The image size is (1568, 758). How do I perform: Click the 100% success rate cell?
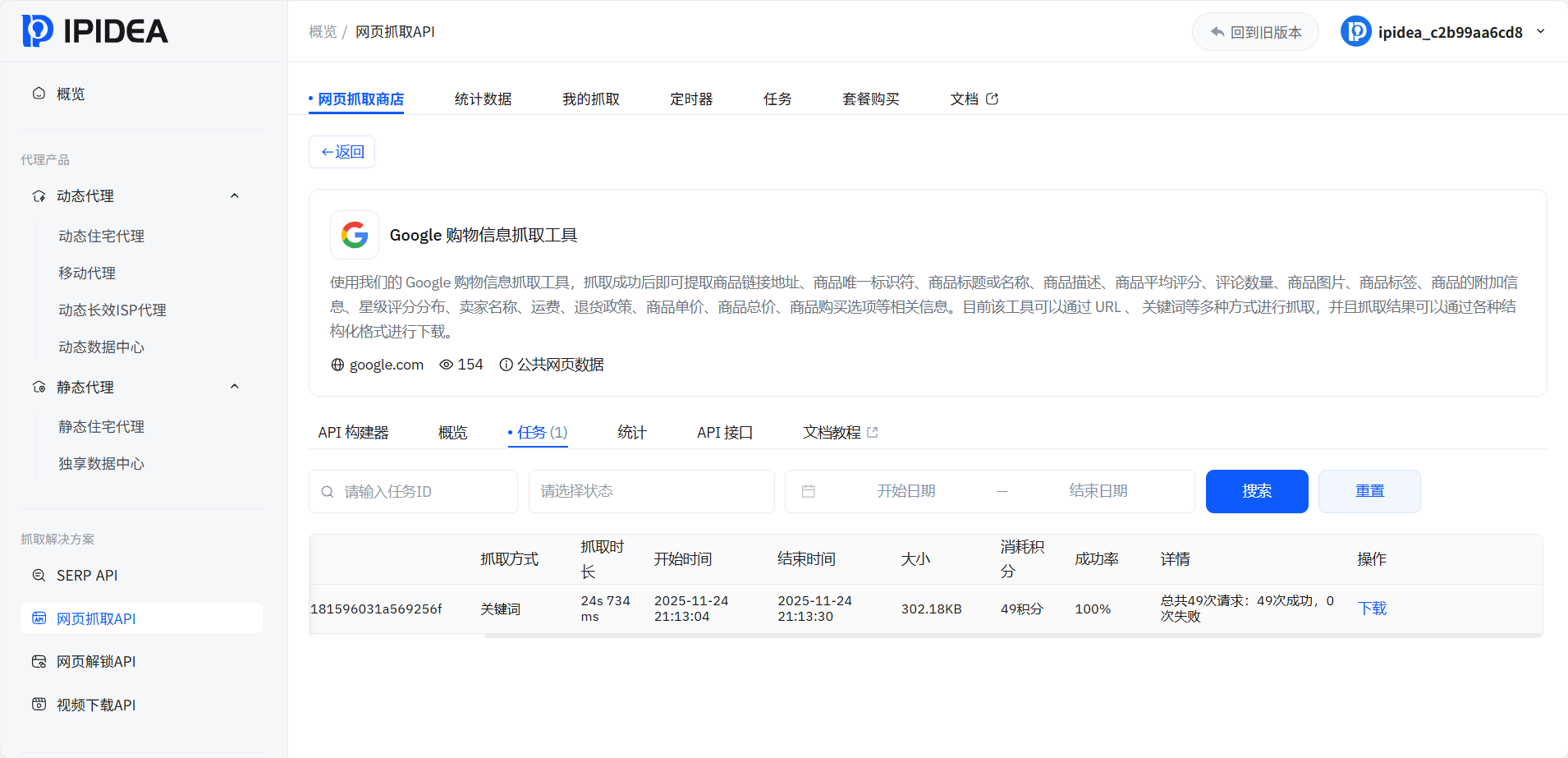(1093, 609)
